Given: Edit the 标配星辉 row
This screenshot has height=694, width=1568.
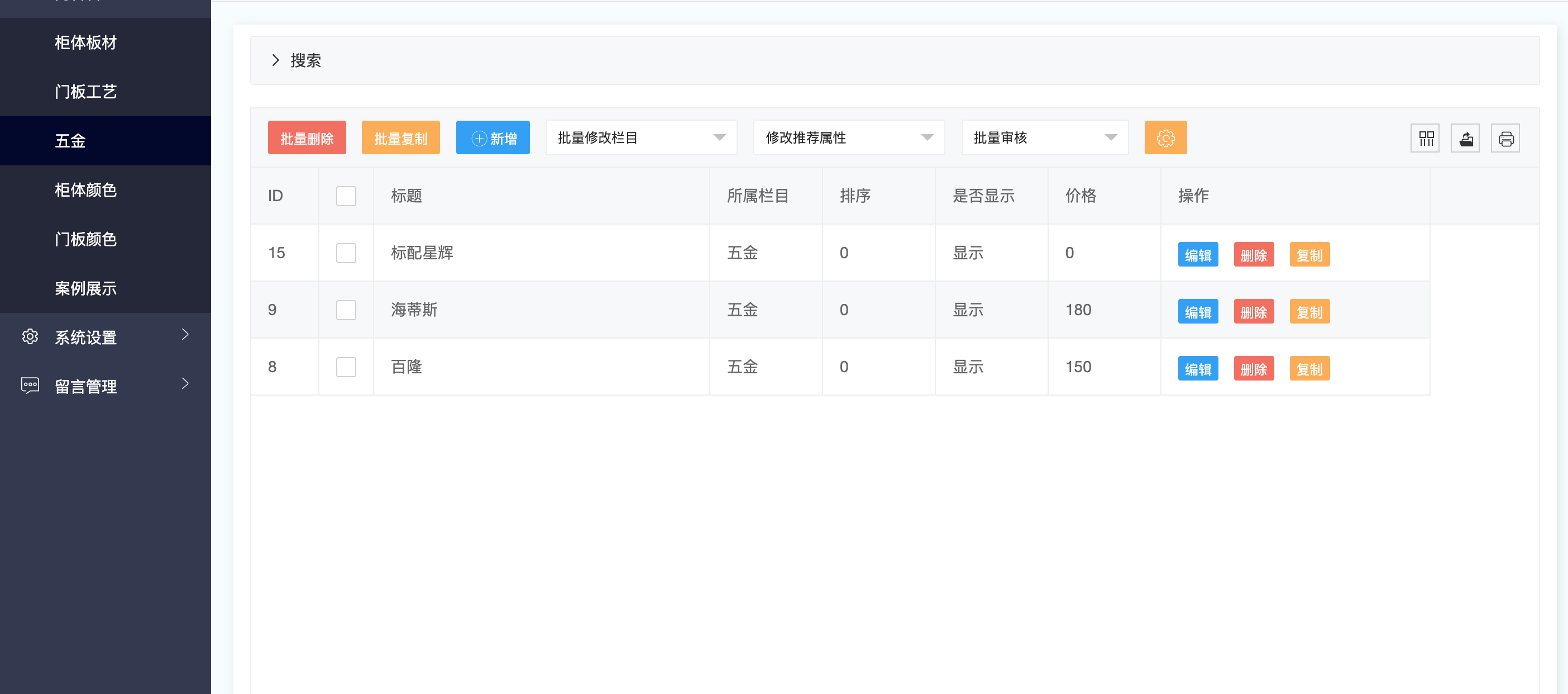Looking at the screenshot, I should coord(1197,255).
